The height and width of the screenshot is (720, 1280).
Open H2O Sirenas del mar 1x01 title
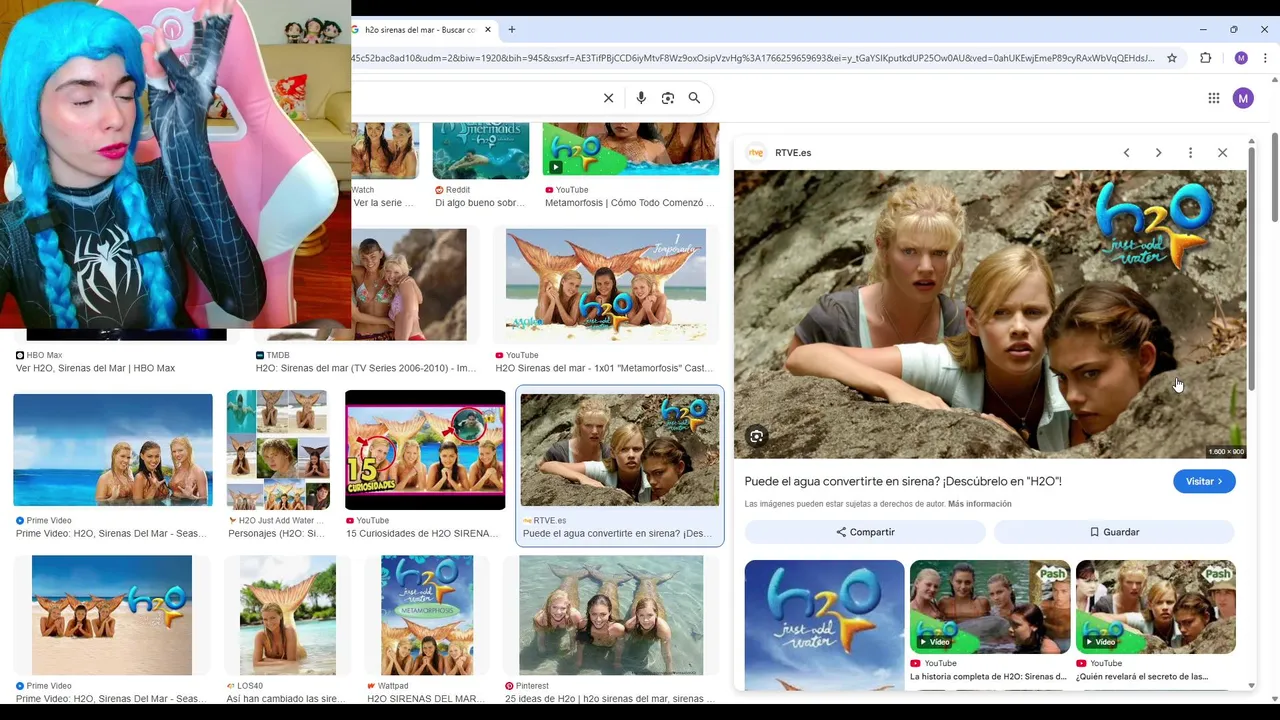pyautogui.click(x=604, y=368)
